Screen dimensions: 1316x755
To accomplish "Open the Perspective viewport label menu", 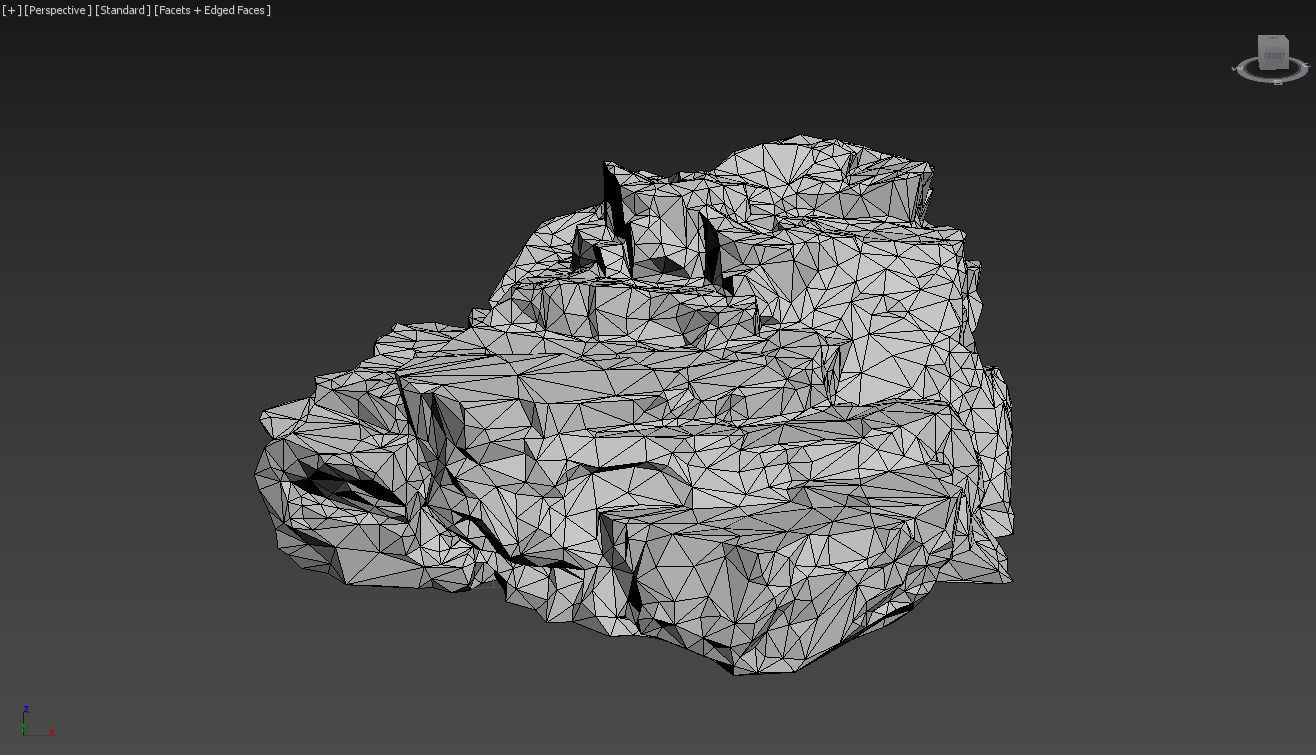I will click(58, 10).
